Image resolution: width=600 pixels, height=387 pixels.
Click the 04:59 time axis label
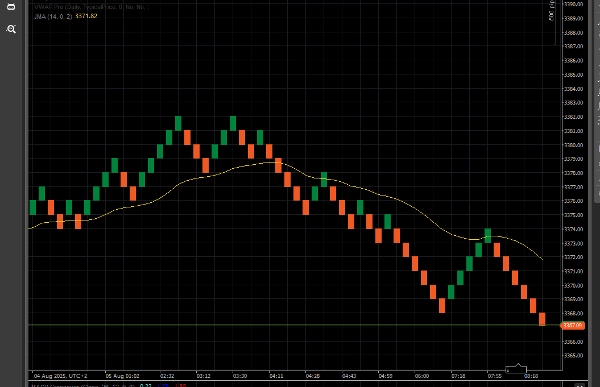tap(385, 376)
